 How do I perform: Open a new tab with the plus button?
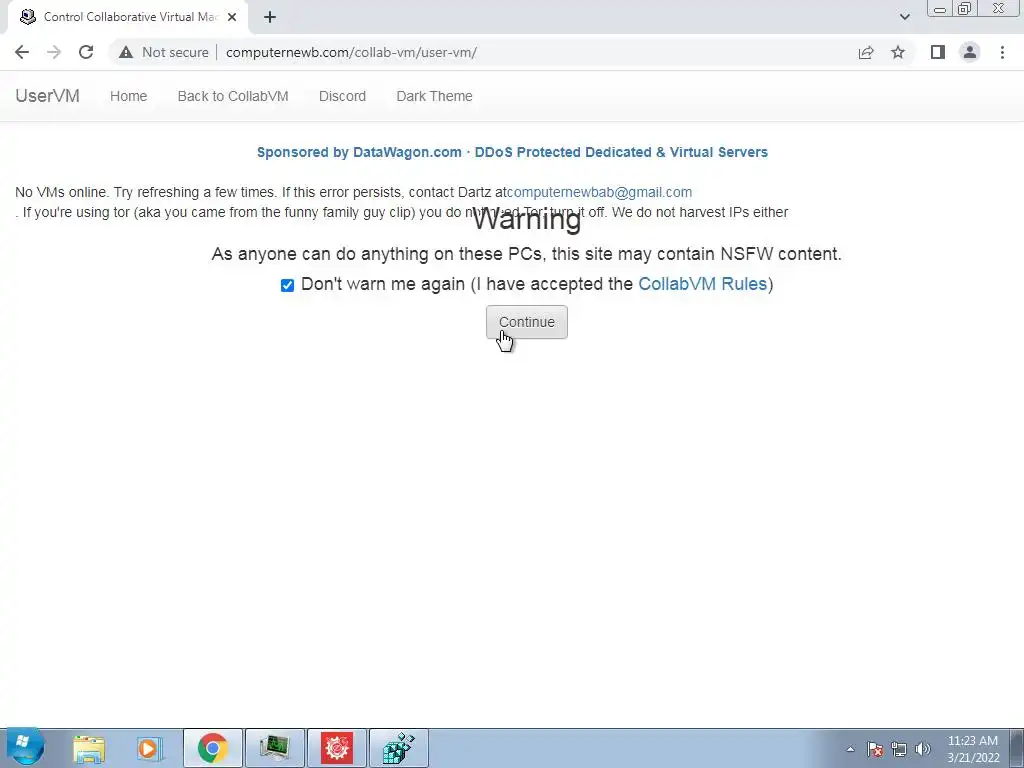click(x=270, y=17)
